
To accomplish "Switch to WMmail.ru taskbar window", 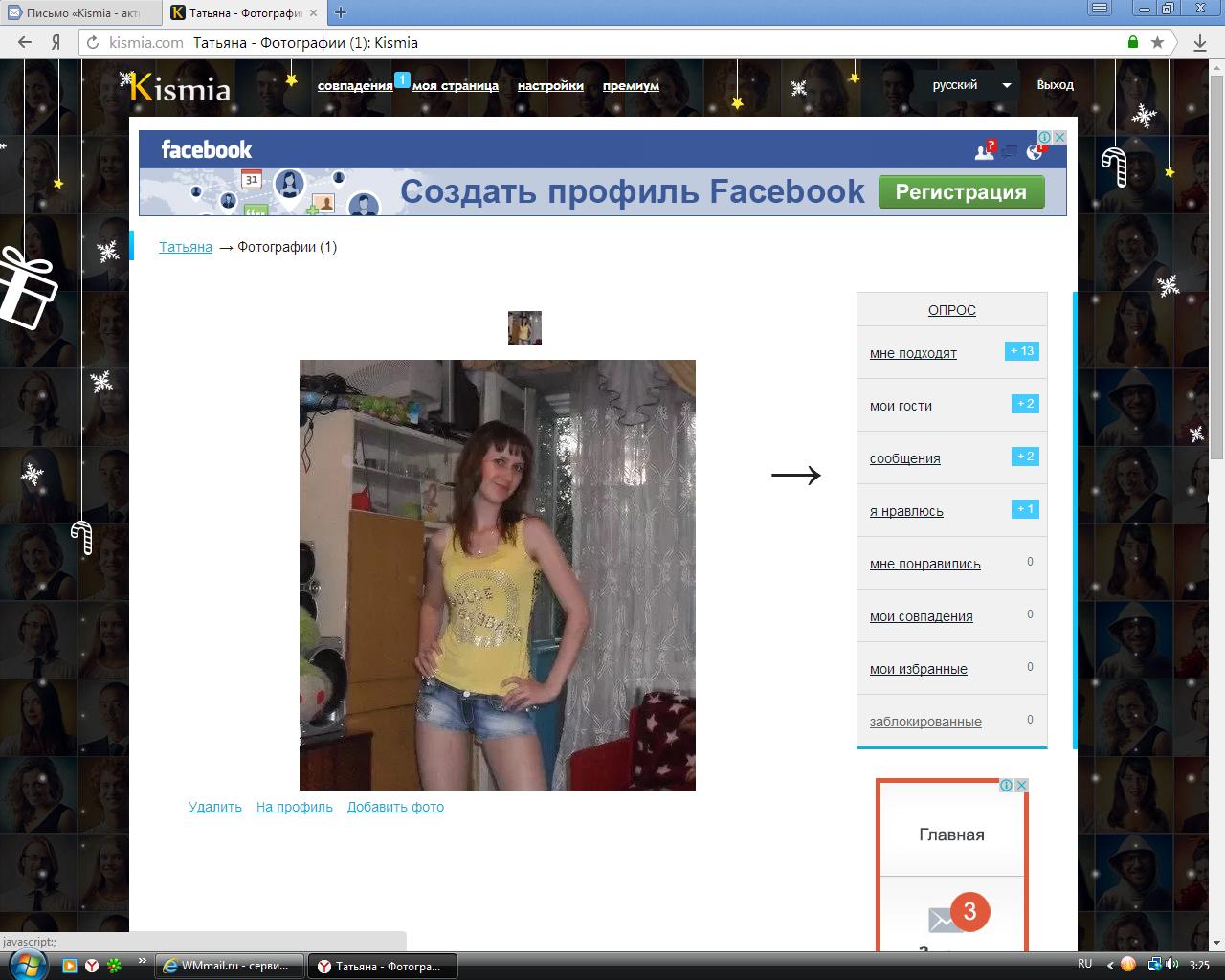I will (230, 966).
